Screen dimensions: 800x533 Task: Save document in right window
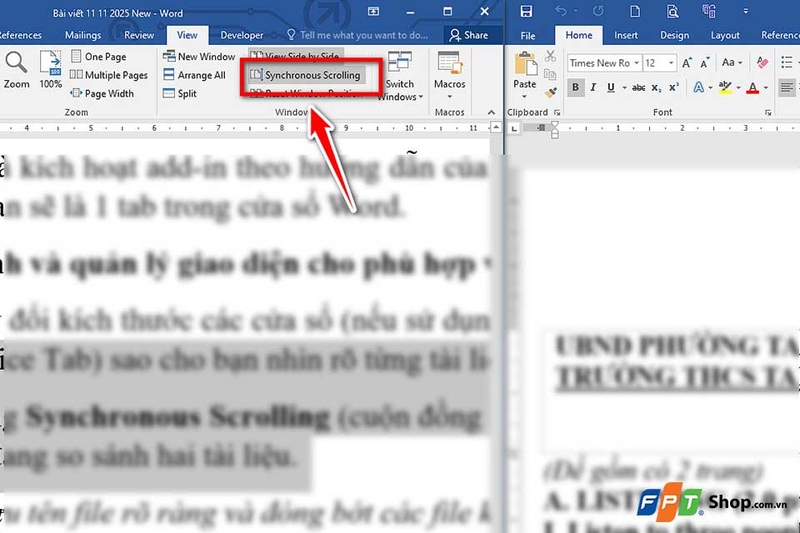point(526,11)
